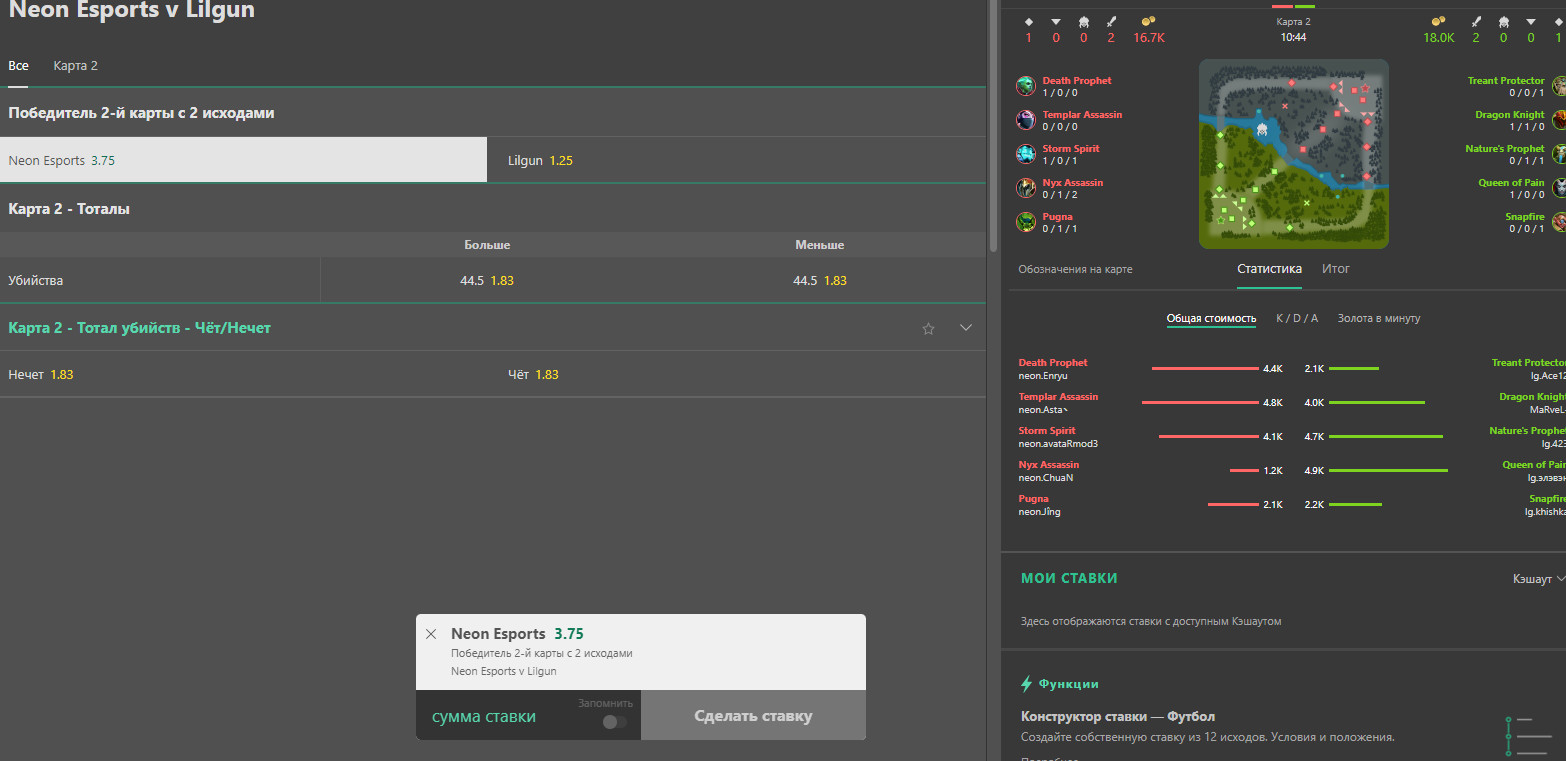Image resolution: width=1566 pixels, height=761 pixels.
Task: Click the Templar Assassin hero portrait
Action: [1025, 120]
